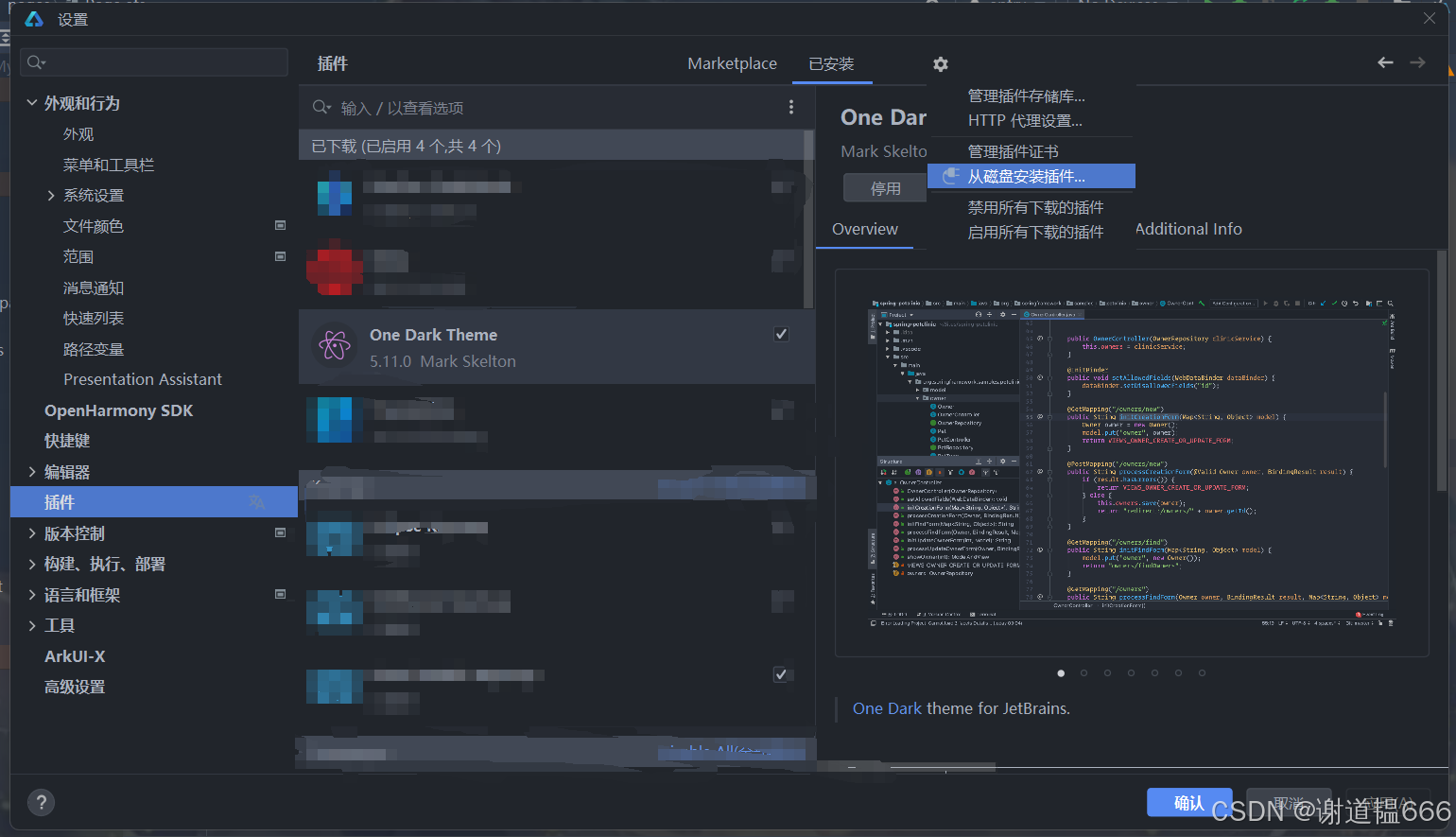Switch to the Marketplace tab

(732, 63)
